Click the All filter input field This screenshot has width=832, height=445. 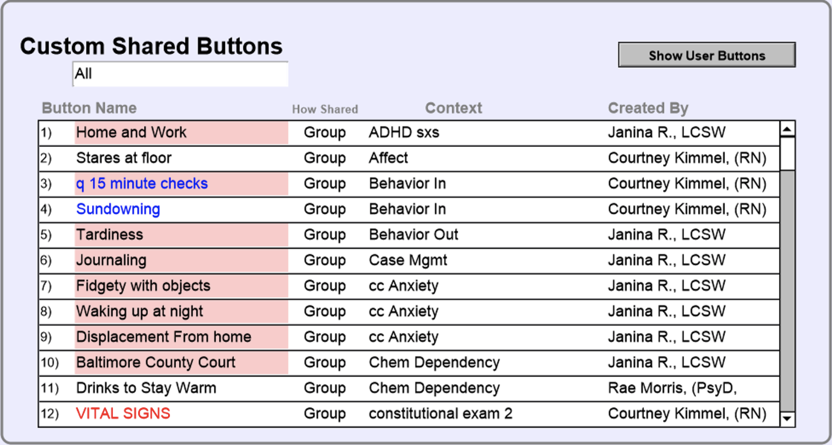[180, 74]
